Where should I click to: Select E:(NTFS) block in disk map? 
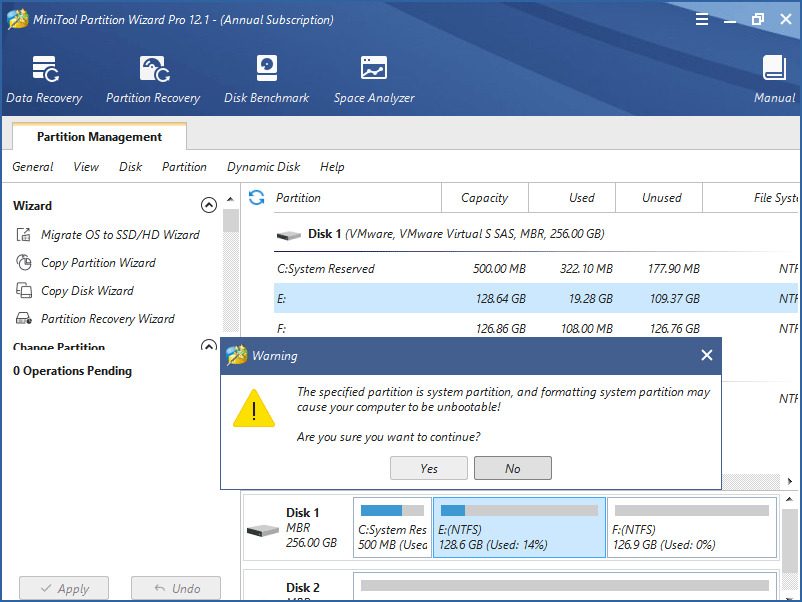click(519, 527)
